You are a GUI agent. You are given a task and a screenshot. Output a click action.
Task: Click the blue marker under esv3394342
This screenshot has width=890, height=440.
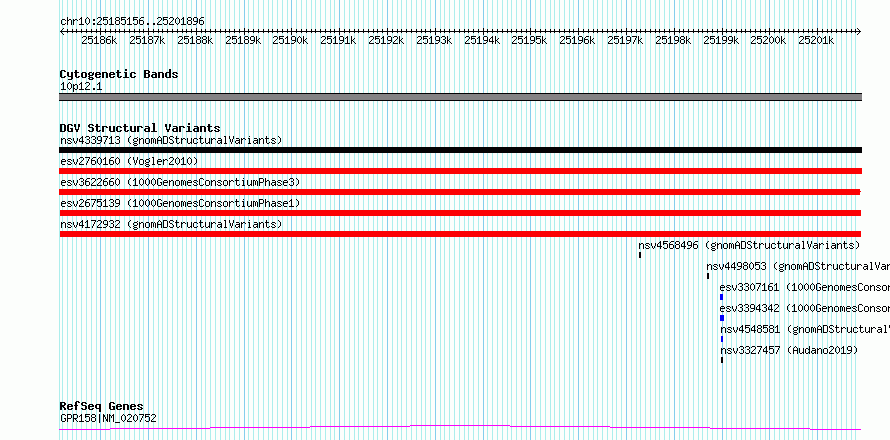722,318
